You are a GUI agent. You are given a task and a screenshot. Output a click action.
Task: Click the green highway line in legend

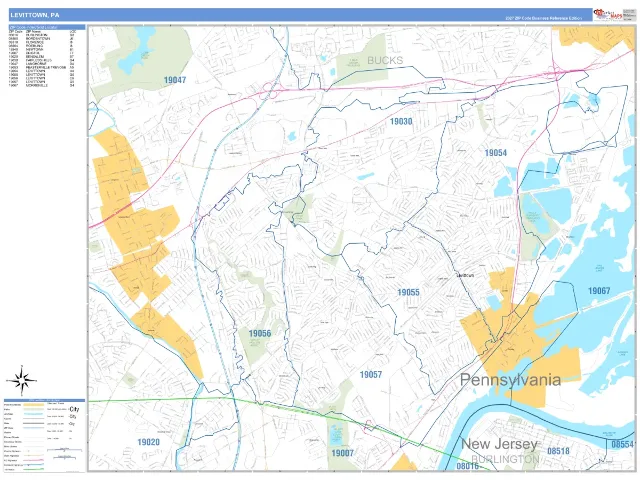click(x=34, y=469)
